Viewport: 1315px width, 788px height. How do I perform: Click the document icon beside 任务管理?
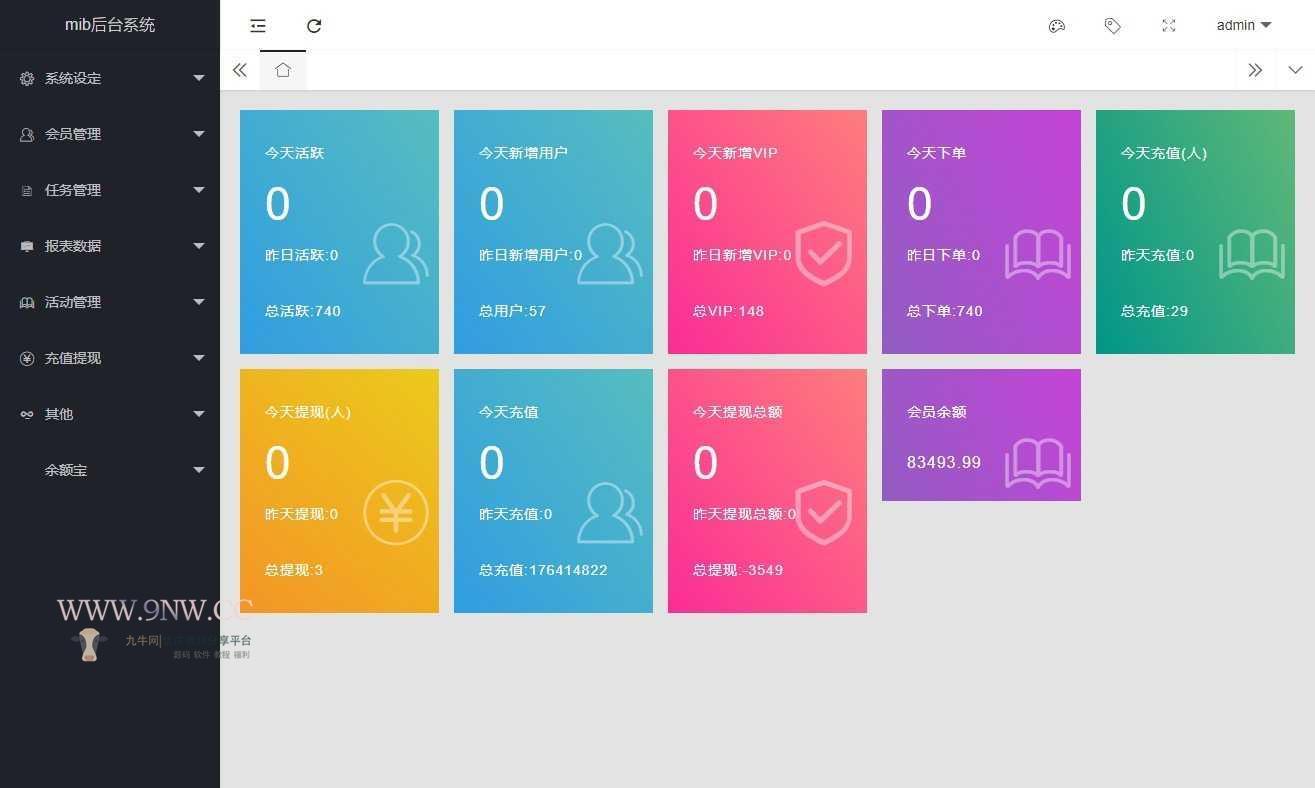(x=27, y=190)
